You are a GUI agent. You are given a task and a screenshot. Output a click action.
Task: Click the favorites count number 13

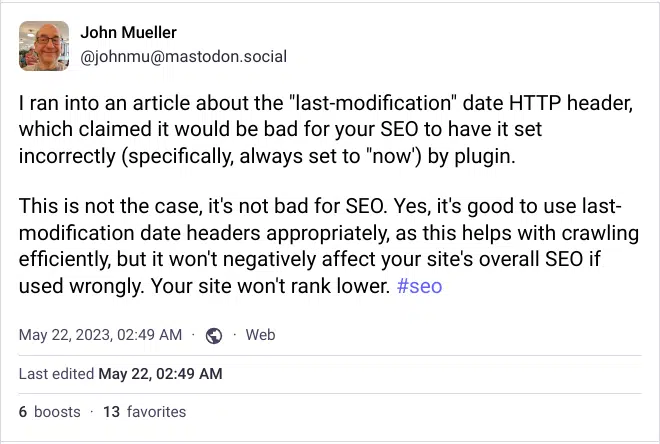(112, 412)
